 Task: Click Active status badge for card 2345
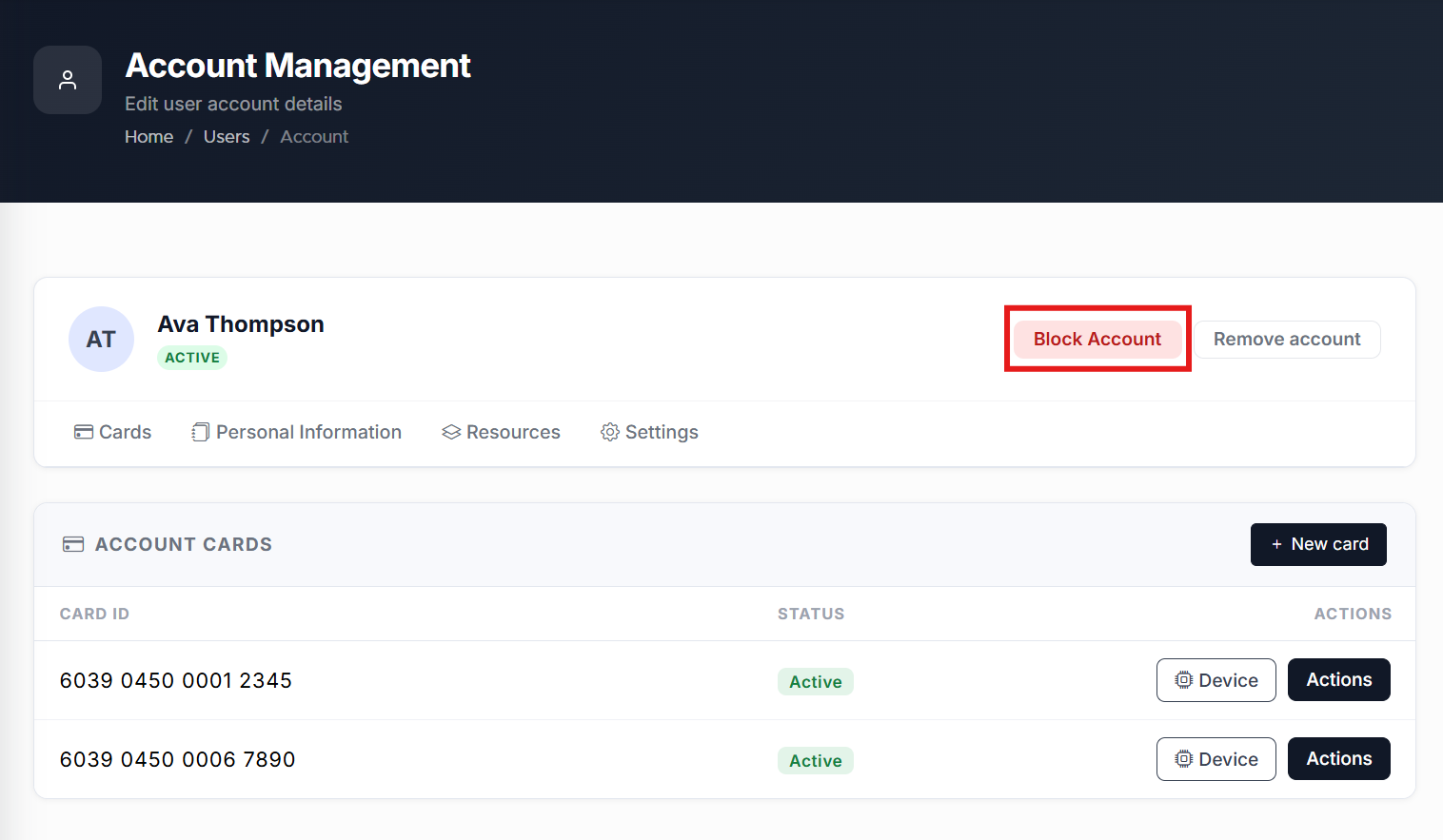coord(816,681)
